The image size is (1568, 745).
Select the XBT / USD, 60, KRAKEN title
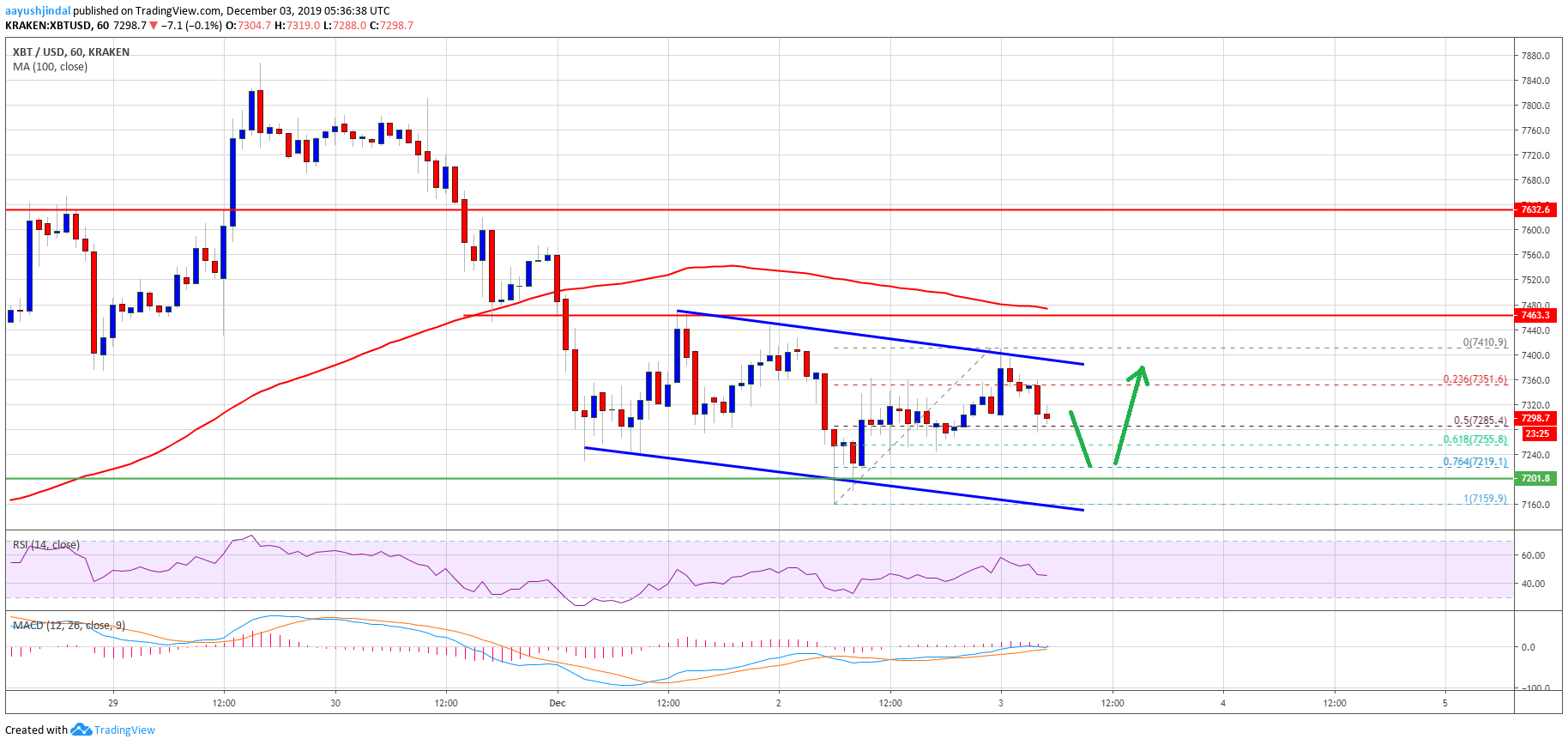[71, 51]
